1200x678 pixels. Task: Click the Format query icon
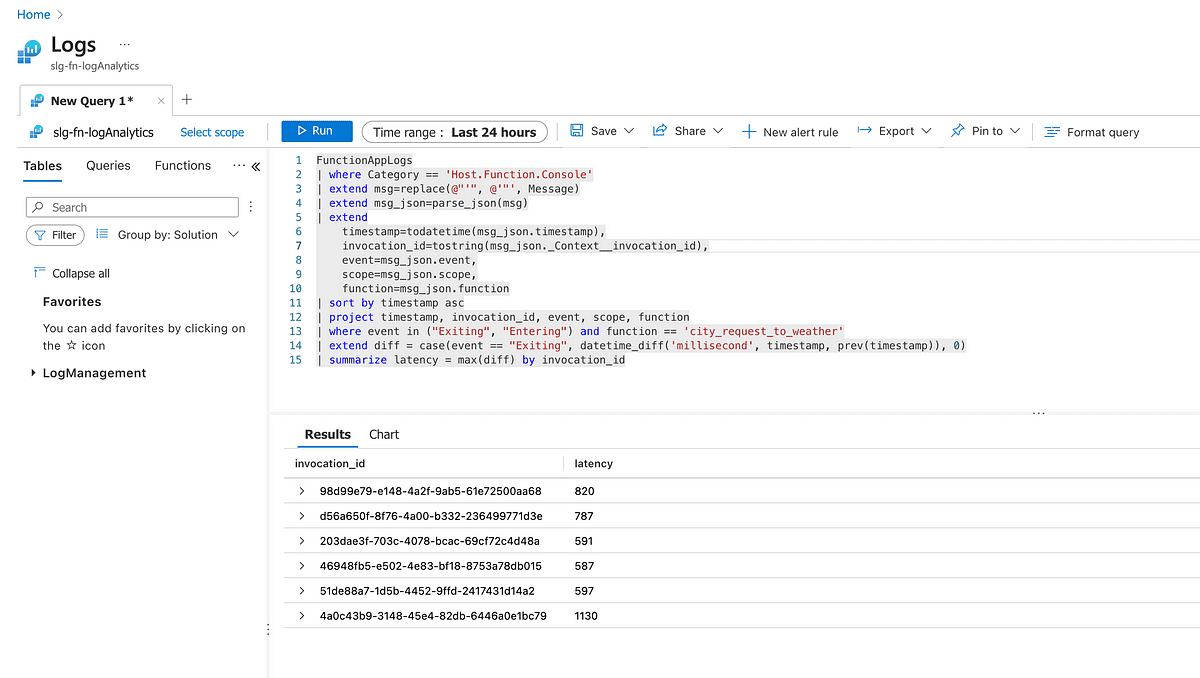(1051, 132)
